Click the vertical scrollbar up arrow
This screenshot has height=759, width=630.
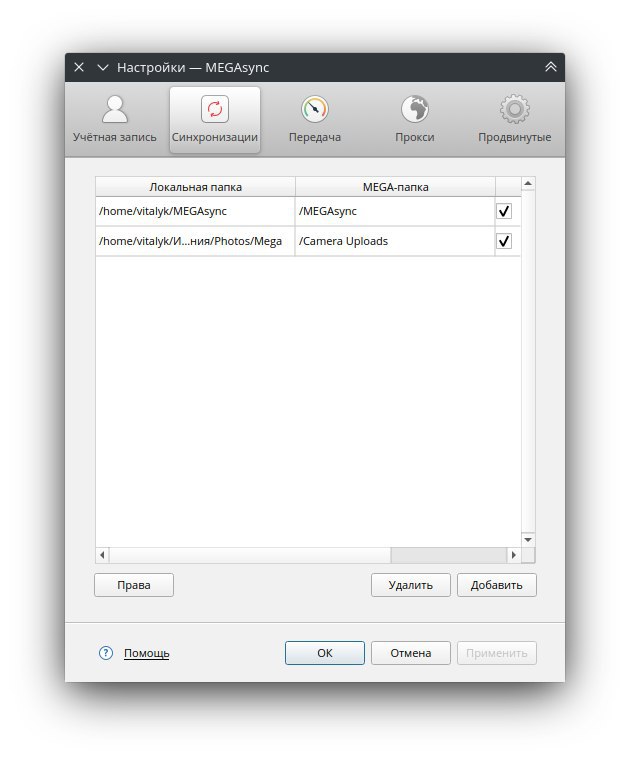tap(528, 183)
